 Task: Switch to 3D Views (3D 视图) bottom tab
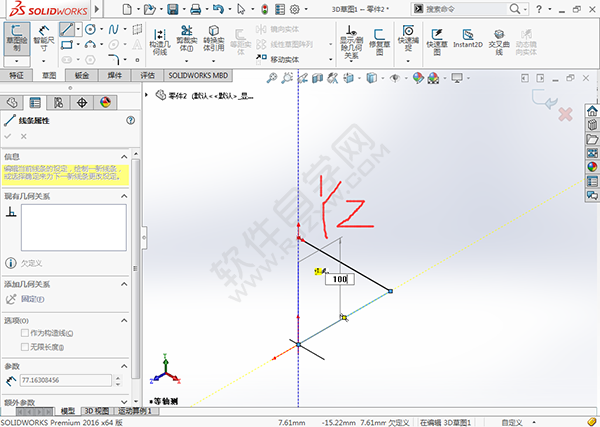[96, 411]
